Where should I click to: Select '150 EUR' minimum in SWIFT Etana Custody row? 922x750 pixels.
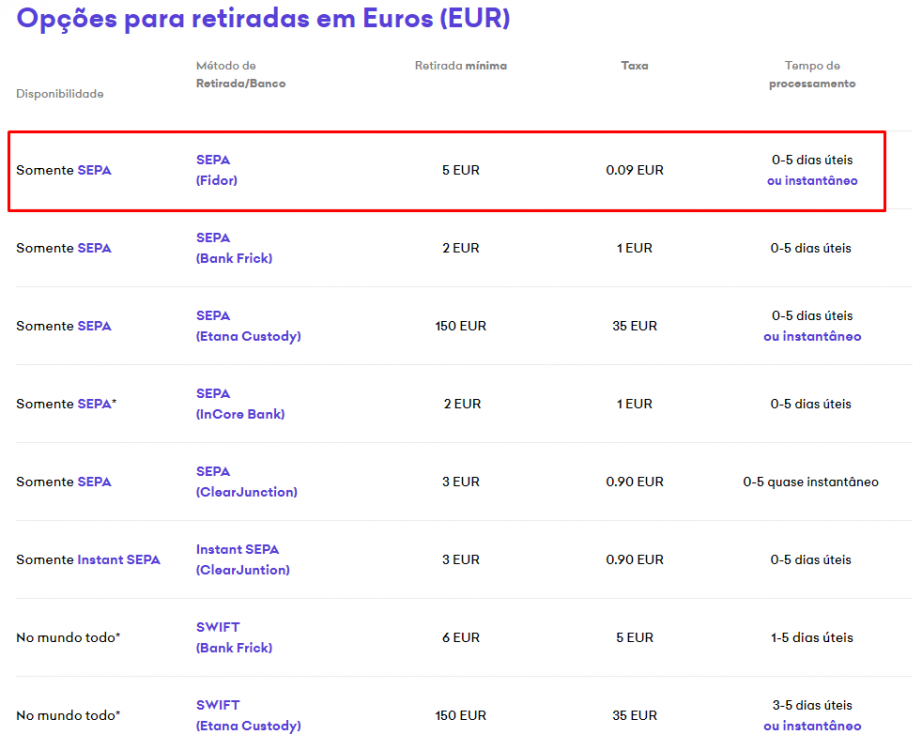tap(460, 715)
